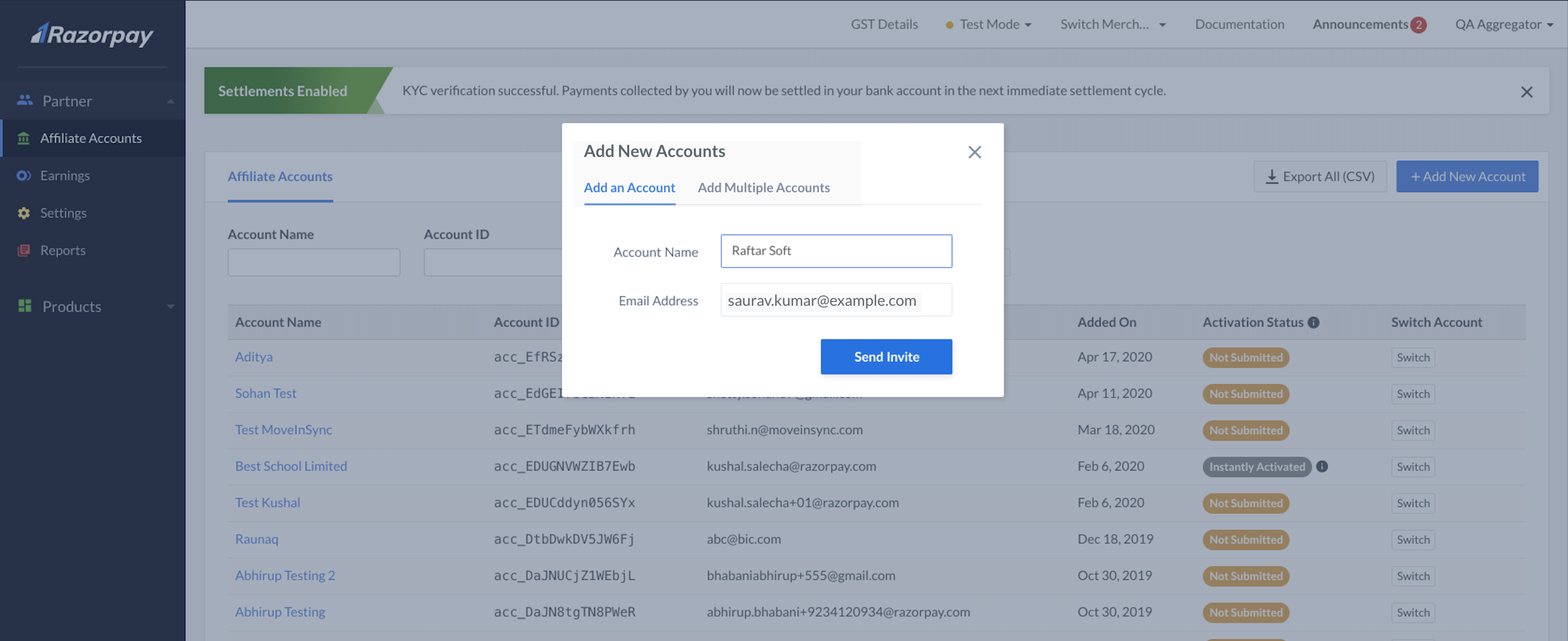Screen dimensions: 1568x641
Task: Select the Affiliate Accounts page tab
Action: click(280, 177)
